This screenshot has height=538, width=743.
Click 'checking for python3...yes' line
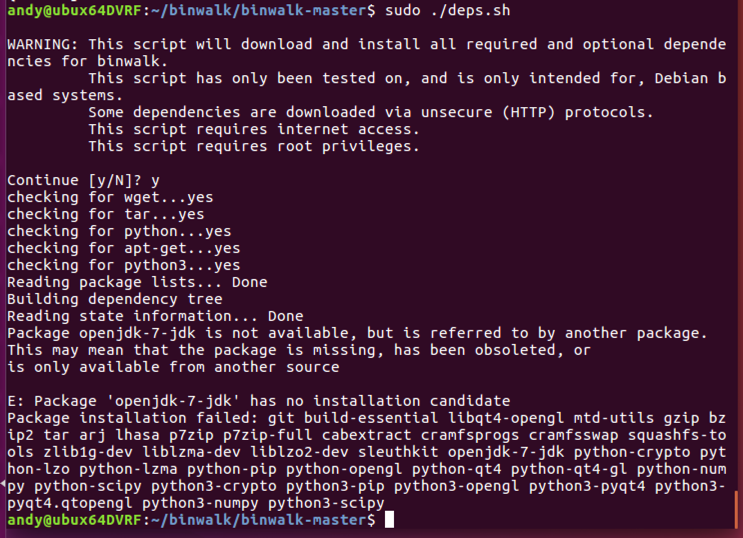124,265
